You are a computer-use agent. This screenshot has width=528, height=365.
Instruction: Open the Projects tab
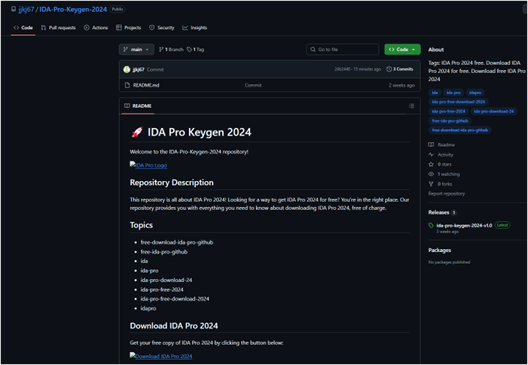(x=129, y=28)
